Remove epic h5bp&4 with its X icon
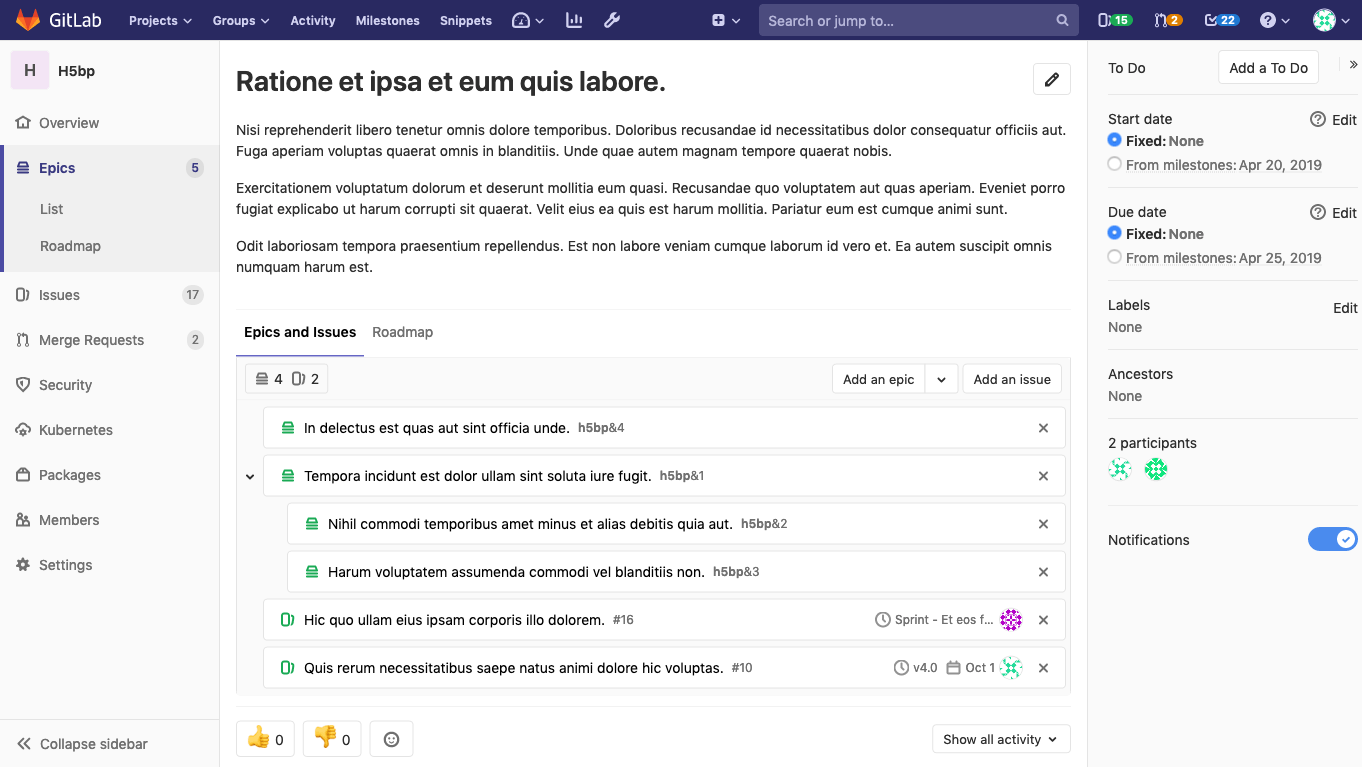The height and width of the screenshot is (767, 1362). [x=1043, y=428]
